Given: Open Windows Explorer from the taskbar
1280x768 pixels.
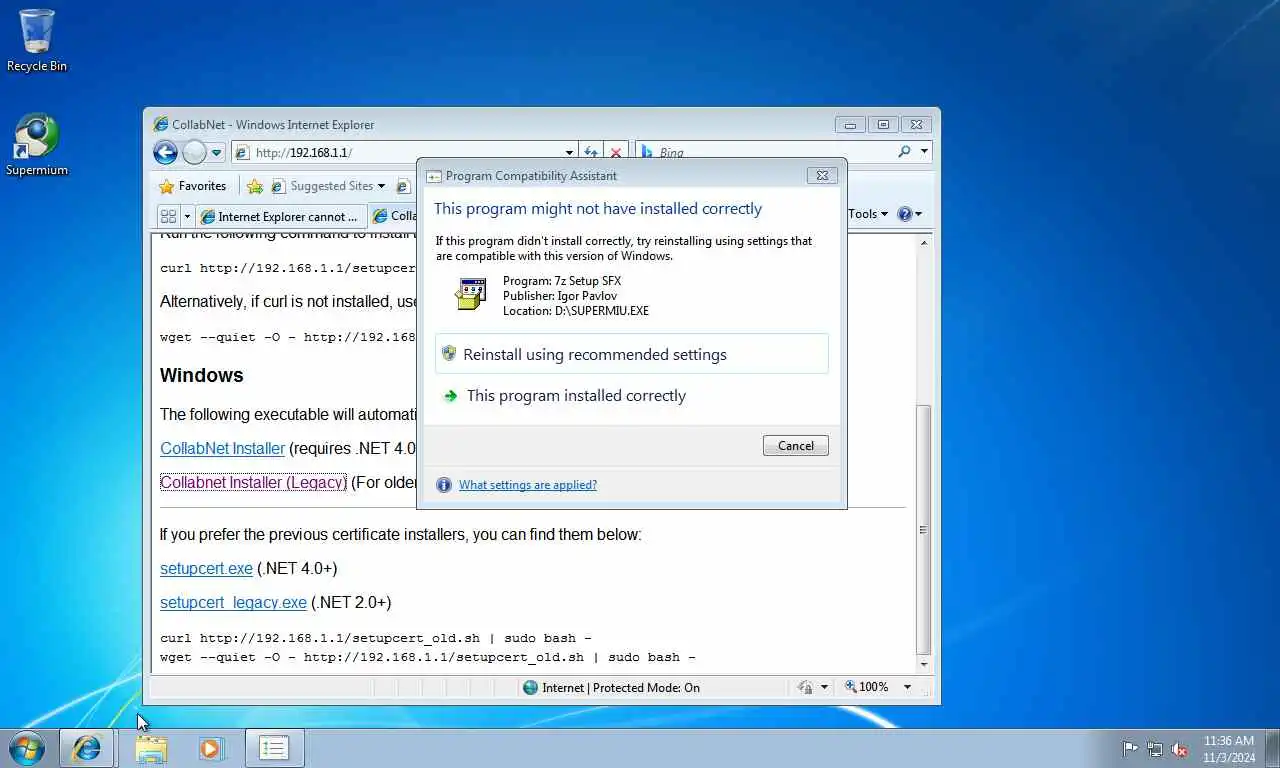Looking at the screenshot, I should (x=151, y=748).
